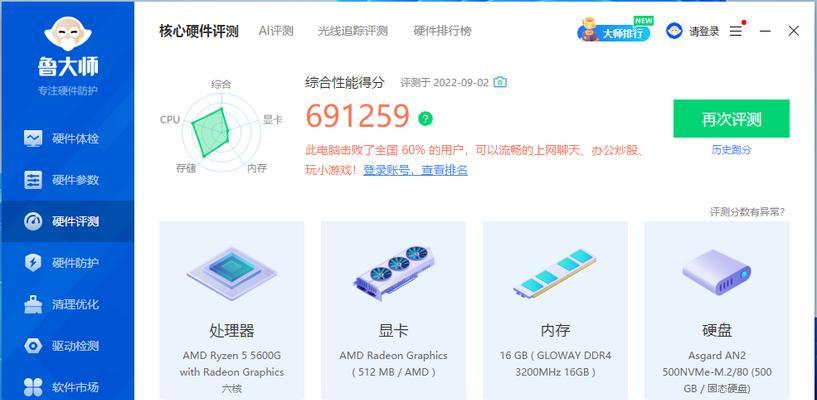Open 硬件体检 monitor icon in sidebar
The width and height of the screenshot is (817, 400).
[33, 139]
